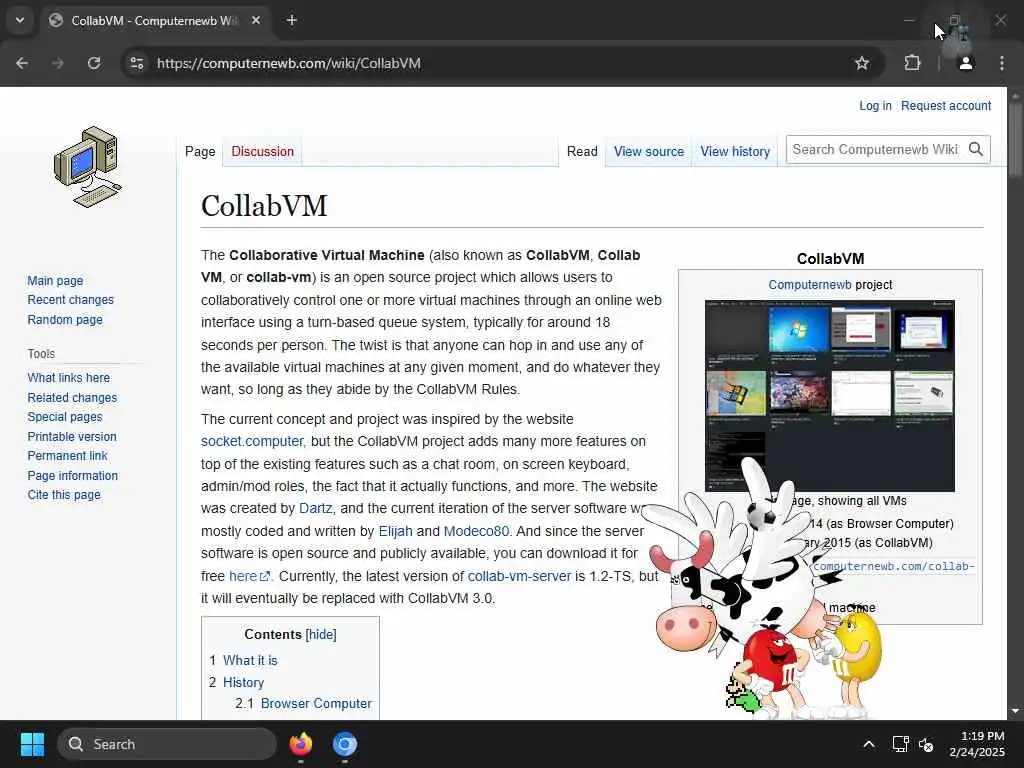
Task: Bookmark this page with the star
Action: pos(862,63)
